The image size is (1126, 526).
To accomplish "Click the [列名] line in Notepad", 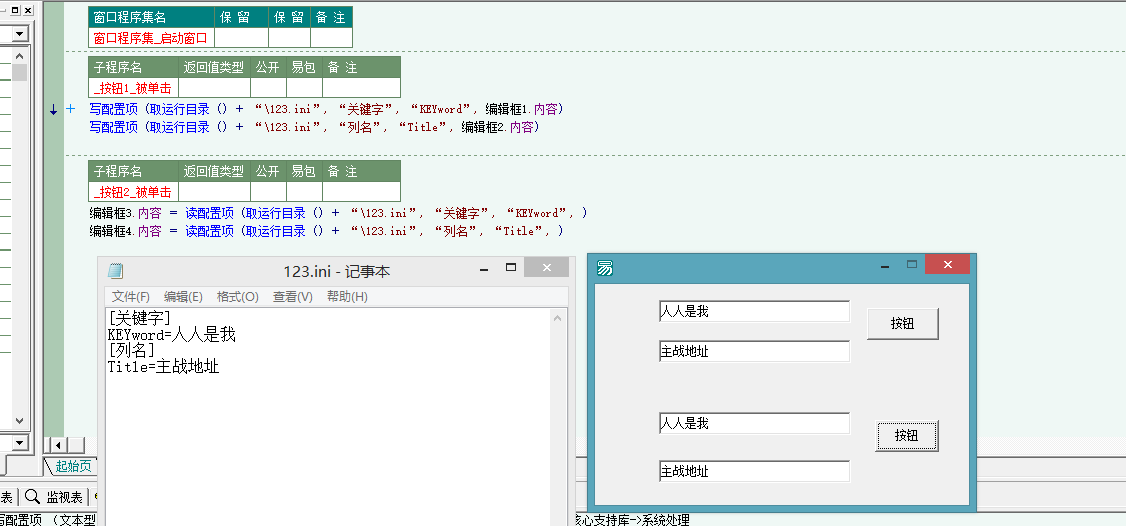I will coord(131,351).
